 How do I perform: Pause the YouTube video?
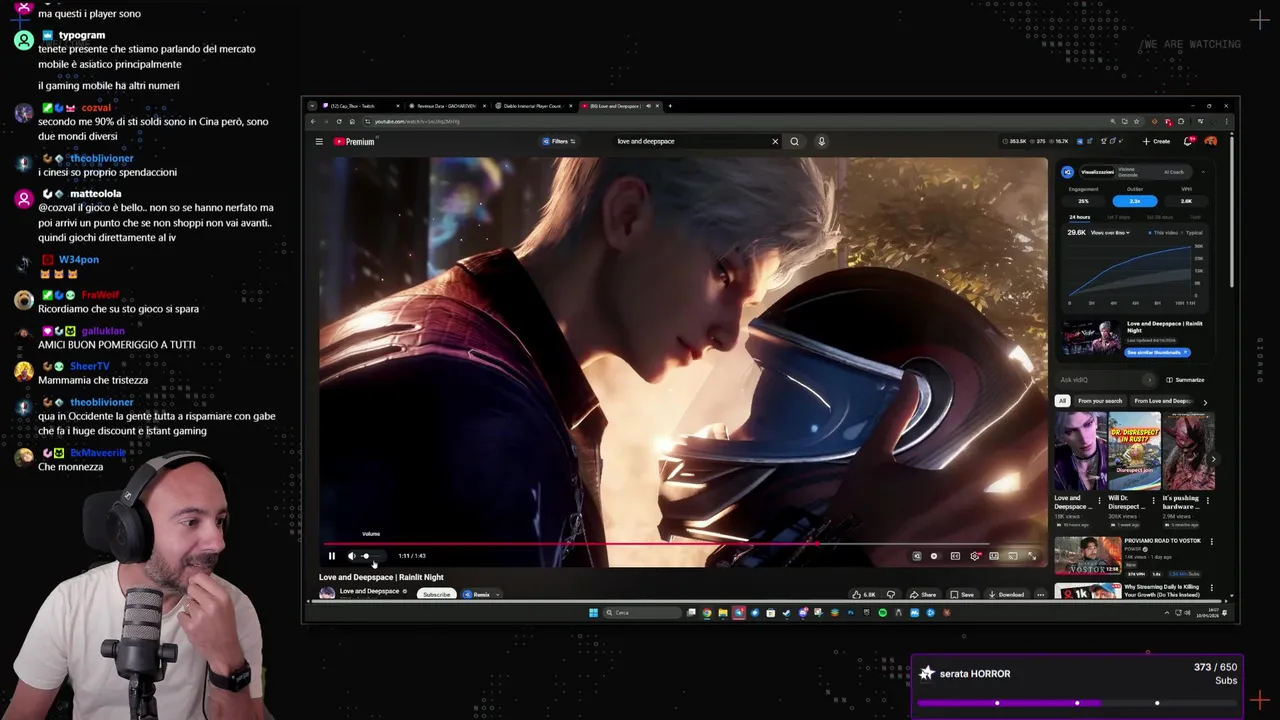[x=332, y=556]
